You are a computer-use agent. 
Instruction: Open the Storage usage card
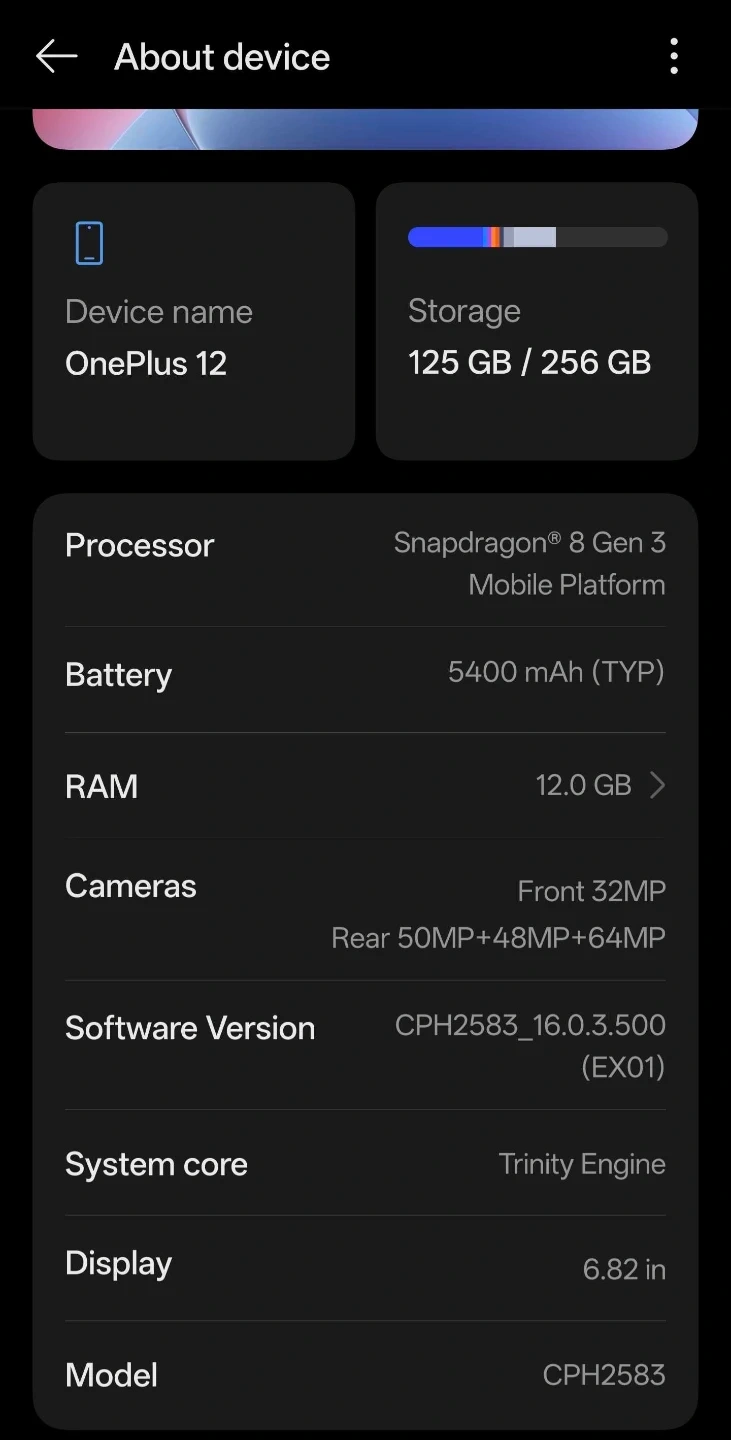click(x=537, y=321)
